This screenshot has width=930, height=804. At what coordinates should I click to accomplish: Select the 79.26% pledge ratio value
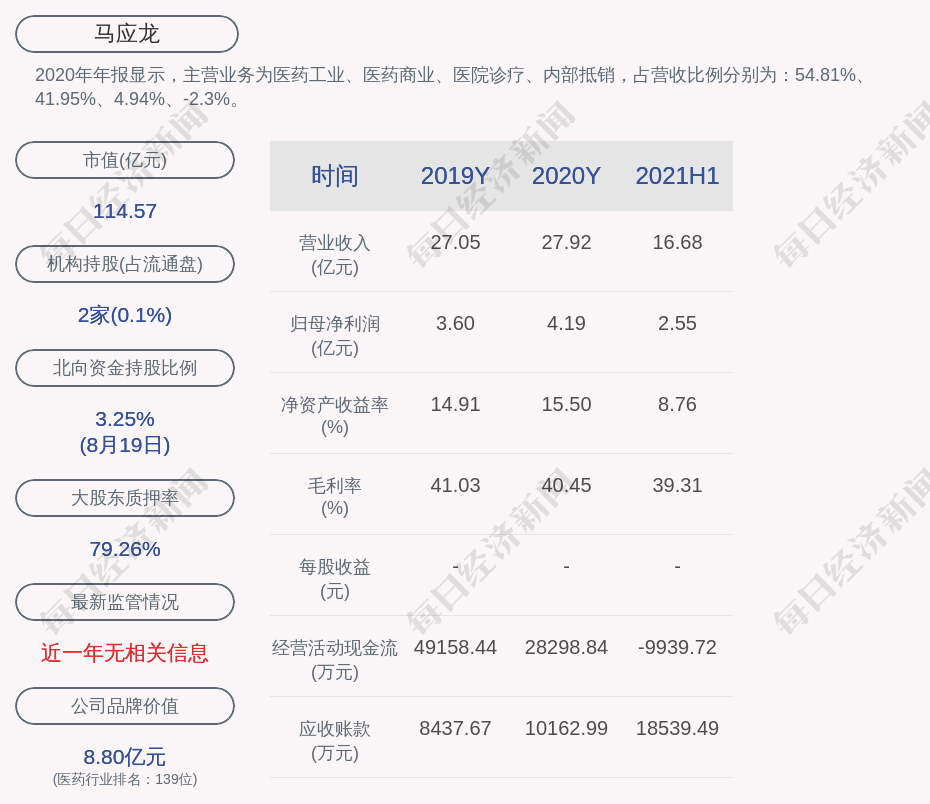click(x=125, y=549)
